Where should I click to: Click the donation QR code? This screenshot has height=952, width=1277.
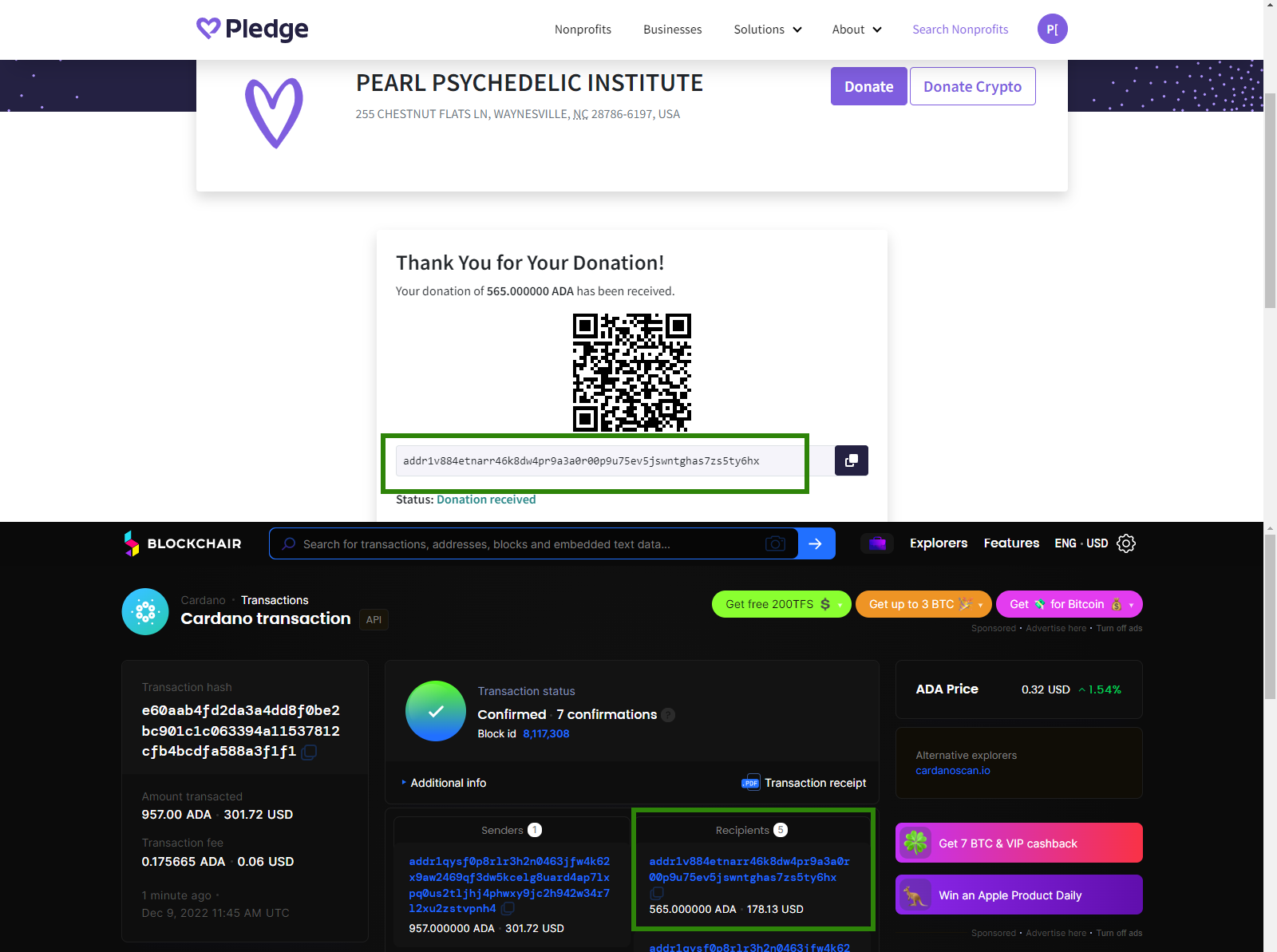632,373
